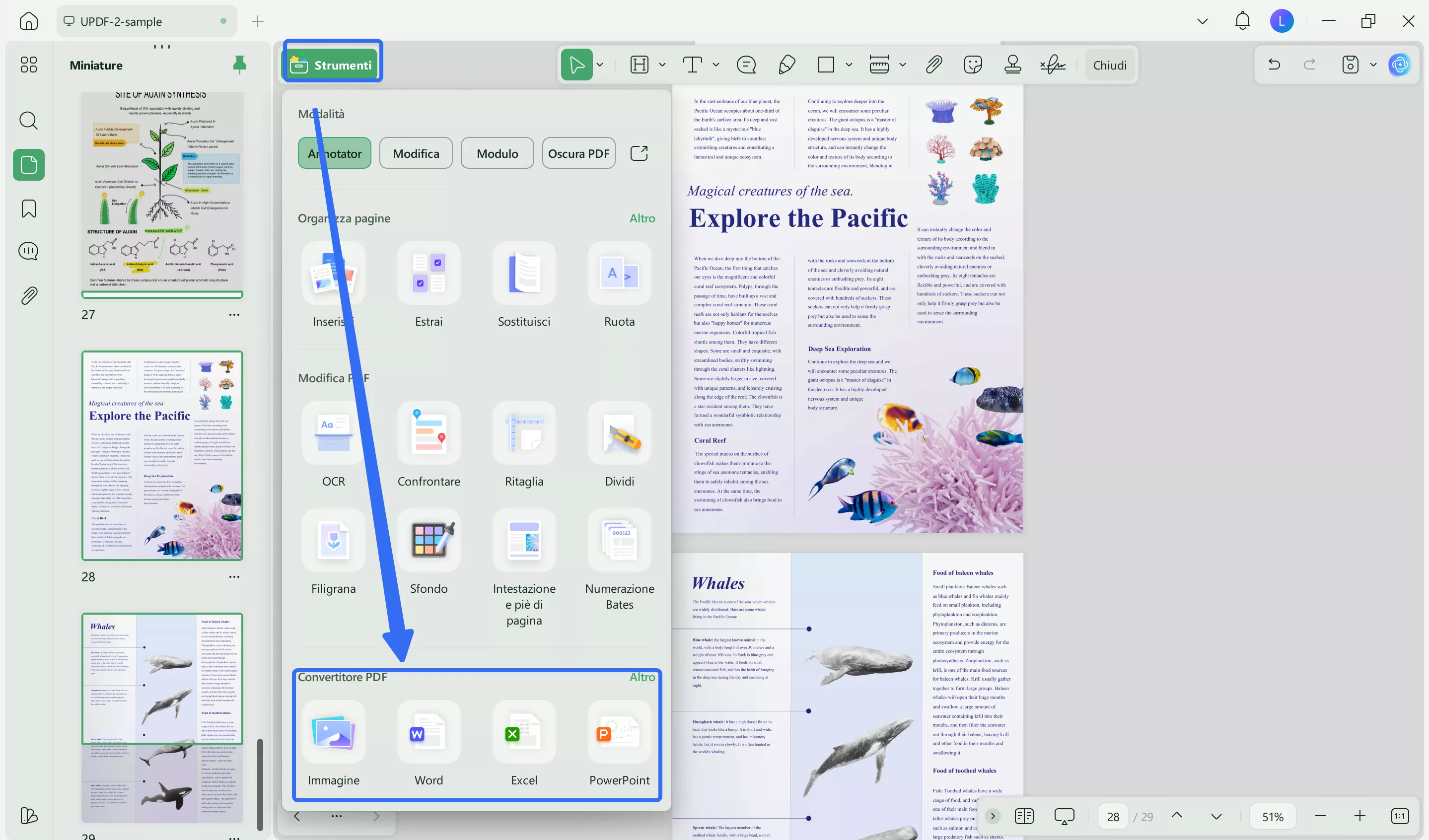The image size is (1429, 840).
Task: Open the Strumenti menu
Action: pos(332,65)
